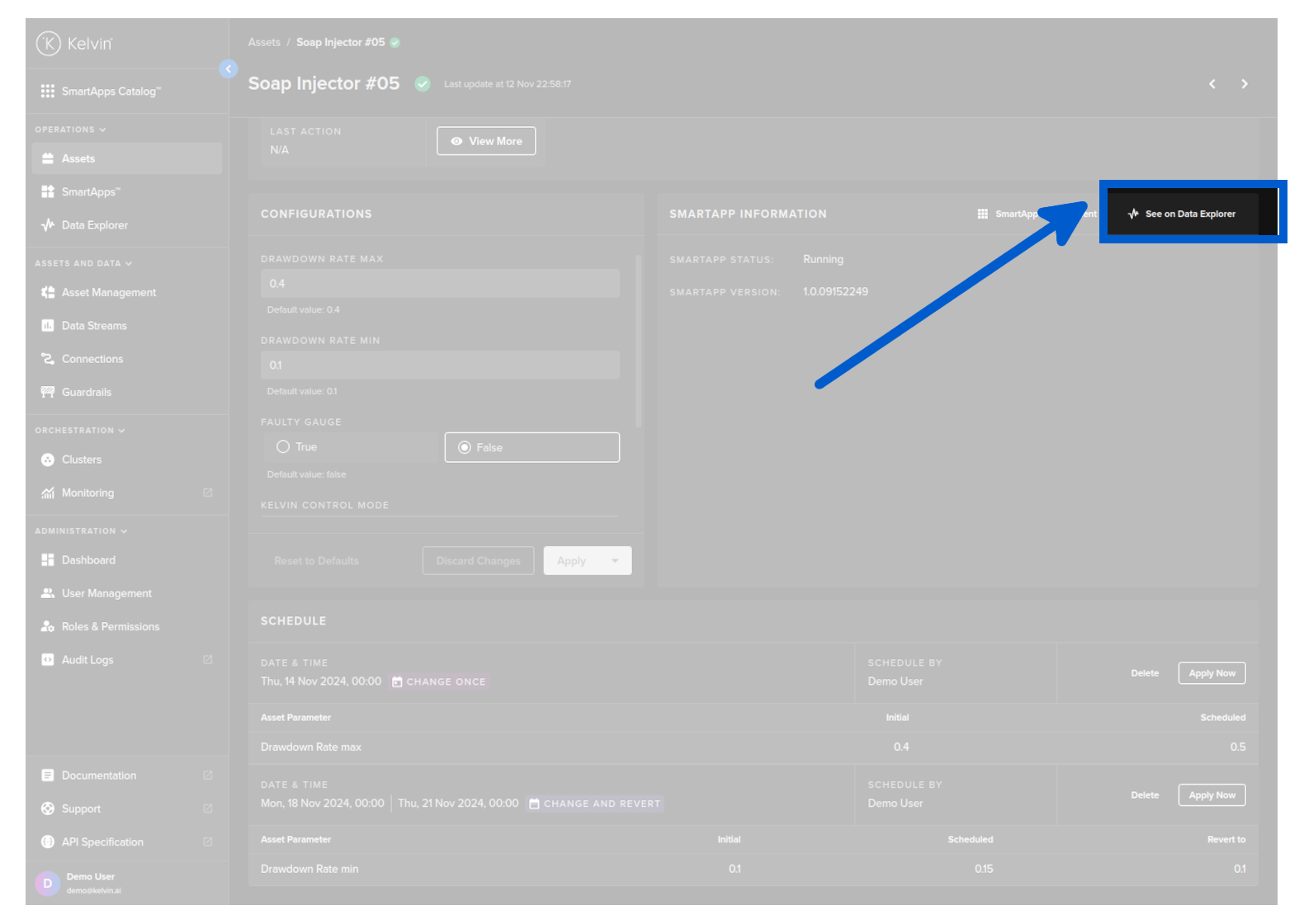Open Monitoring chart icon
Viewport: 1304px width, 924px height.
[x=48, y=493]
